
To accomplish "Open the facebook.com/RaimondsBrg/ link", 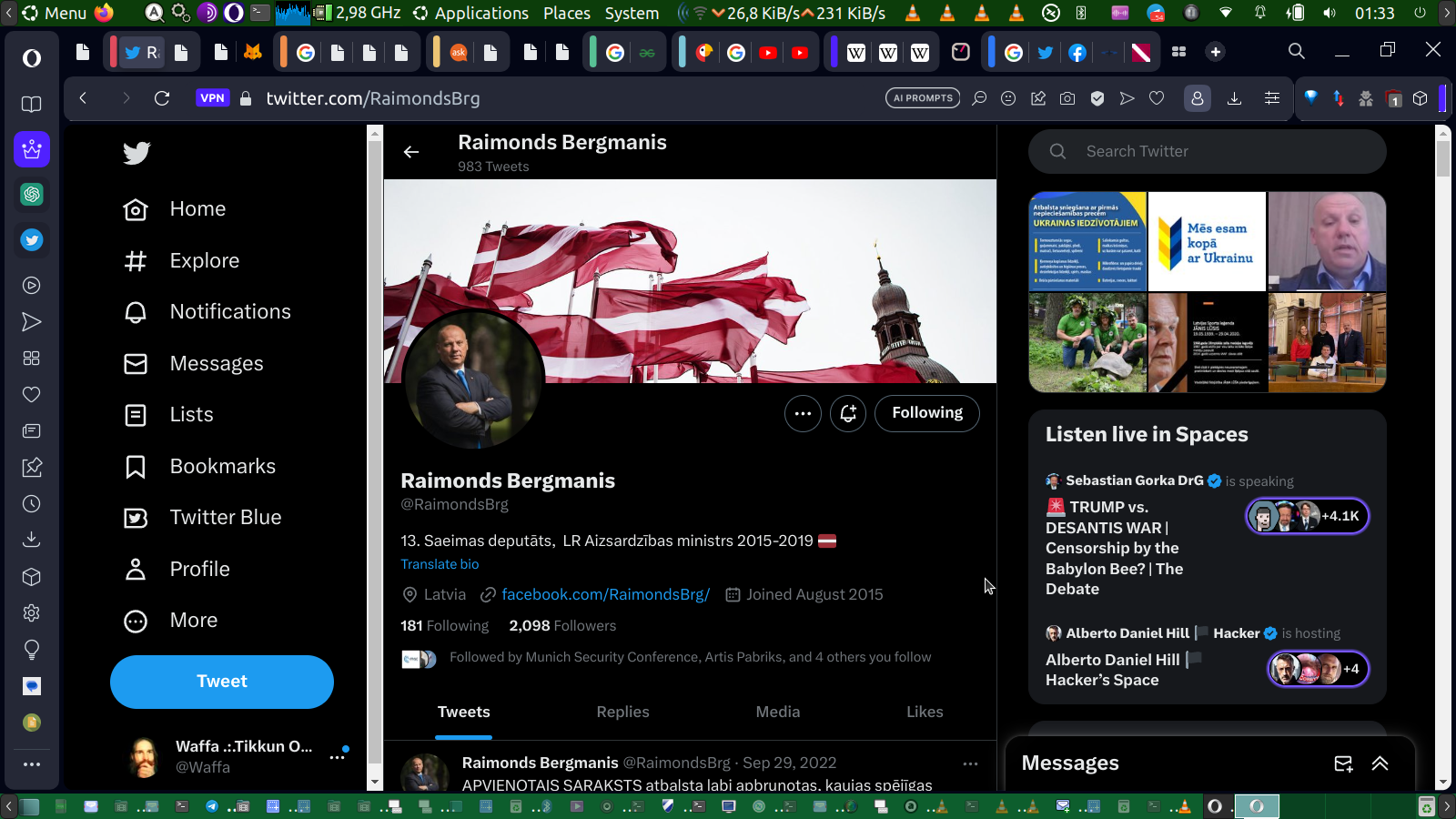I will tap(605, 594).
